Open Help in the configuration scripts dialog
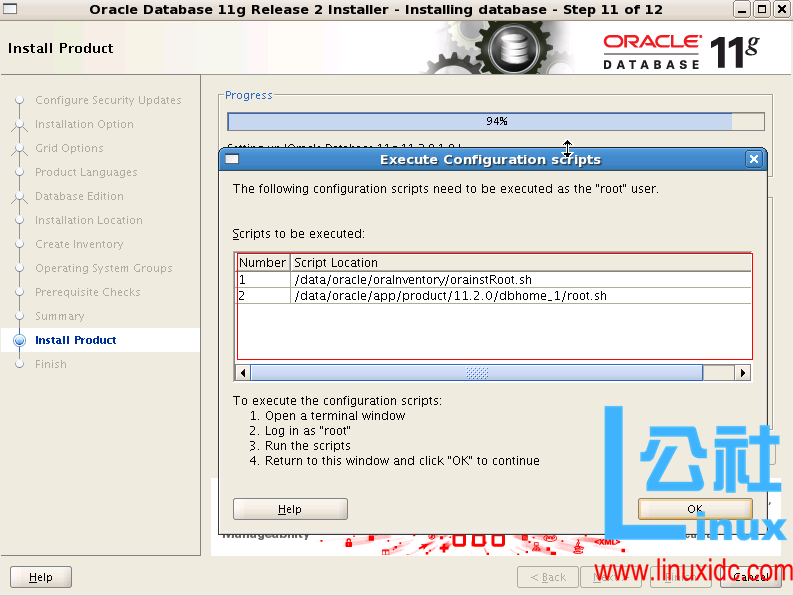 click(290, 509)
